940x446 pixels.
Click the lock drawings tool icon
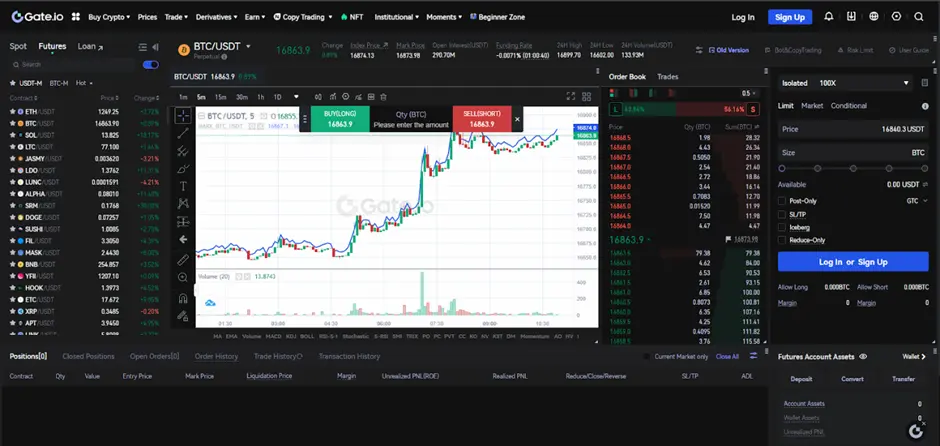[183, 316]
